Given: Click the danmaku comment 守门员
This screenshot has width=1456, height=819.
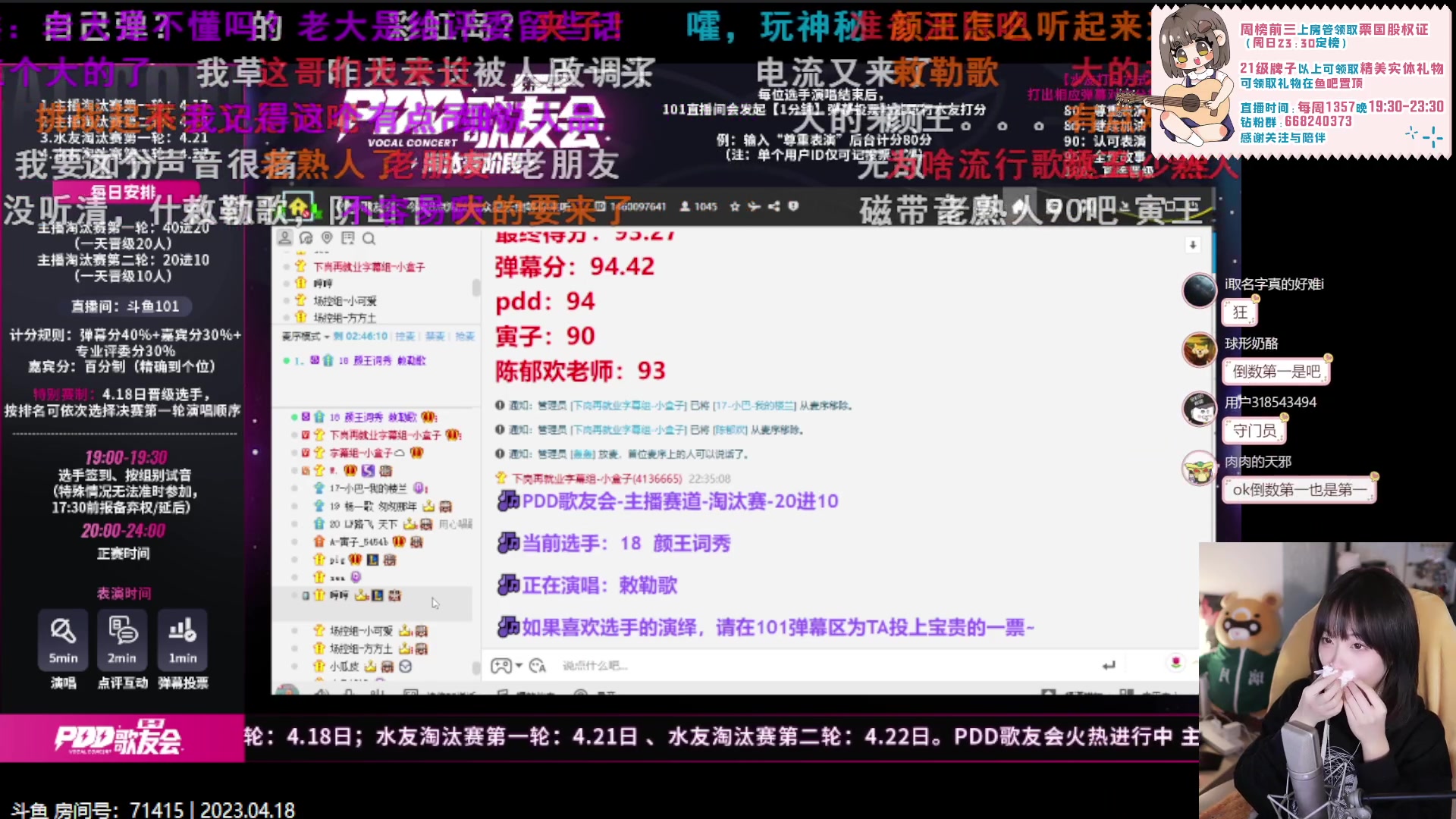Looking at the screenshot, I should click(x=1255, y=431).
